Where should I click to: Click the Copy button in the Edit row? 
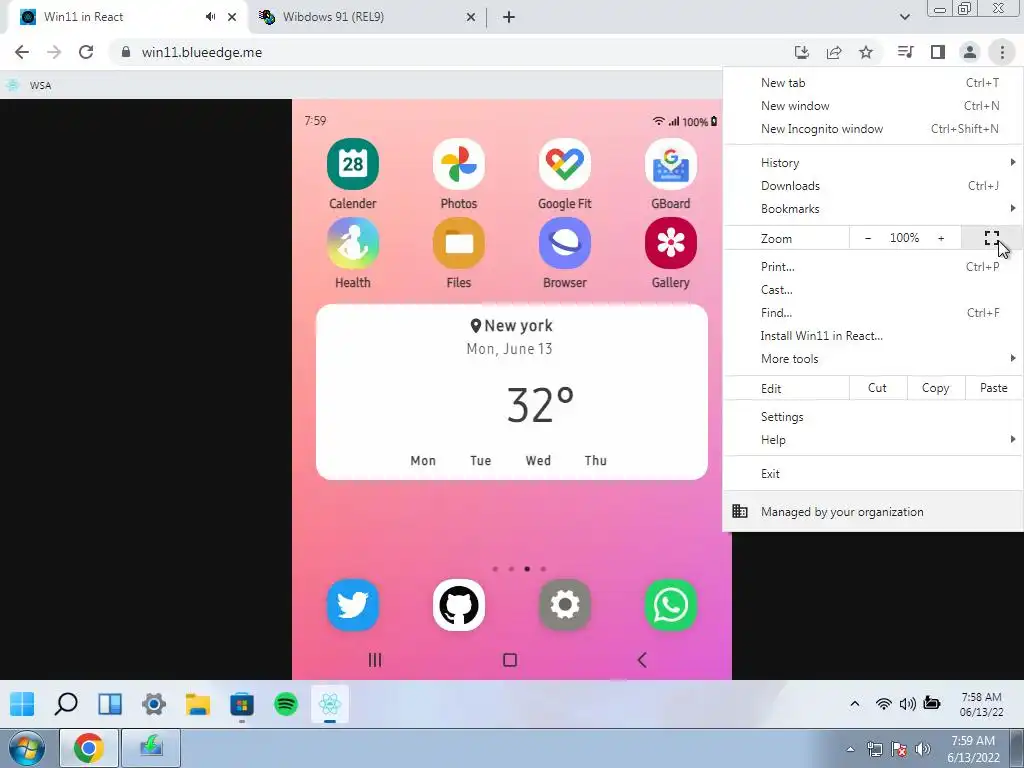point(935,388)
